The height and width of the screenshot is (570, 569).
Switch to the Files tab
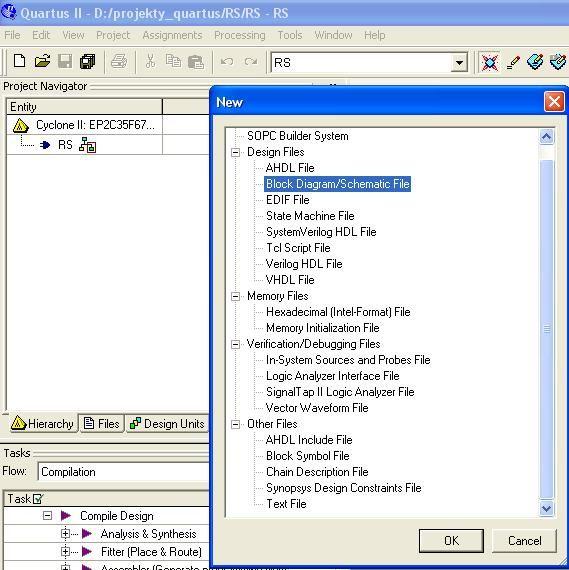coord(102,424)
